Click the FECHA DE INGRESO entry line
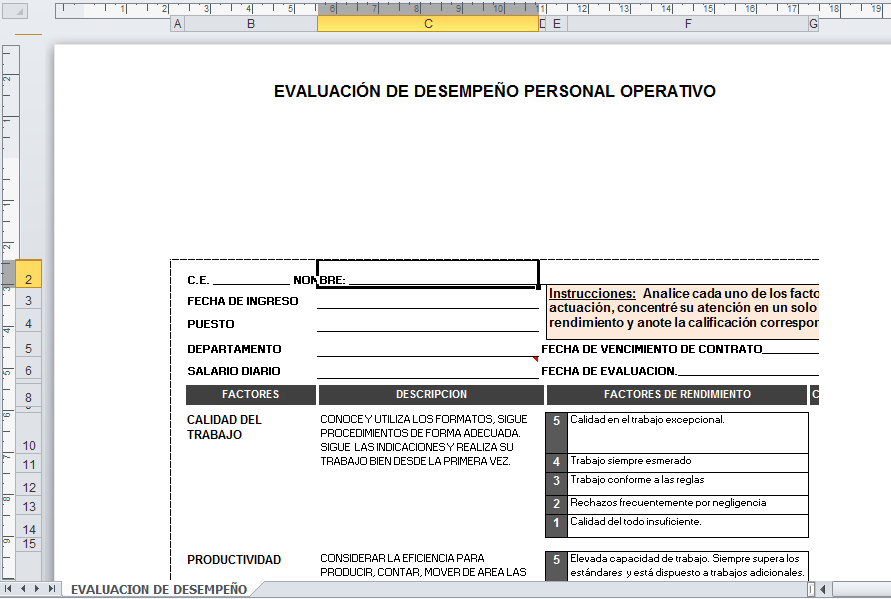891x599 pixels. click(x=427, y=301)
